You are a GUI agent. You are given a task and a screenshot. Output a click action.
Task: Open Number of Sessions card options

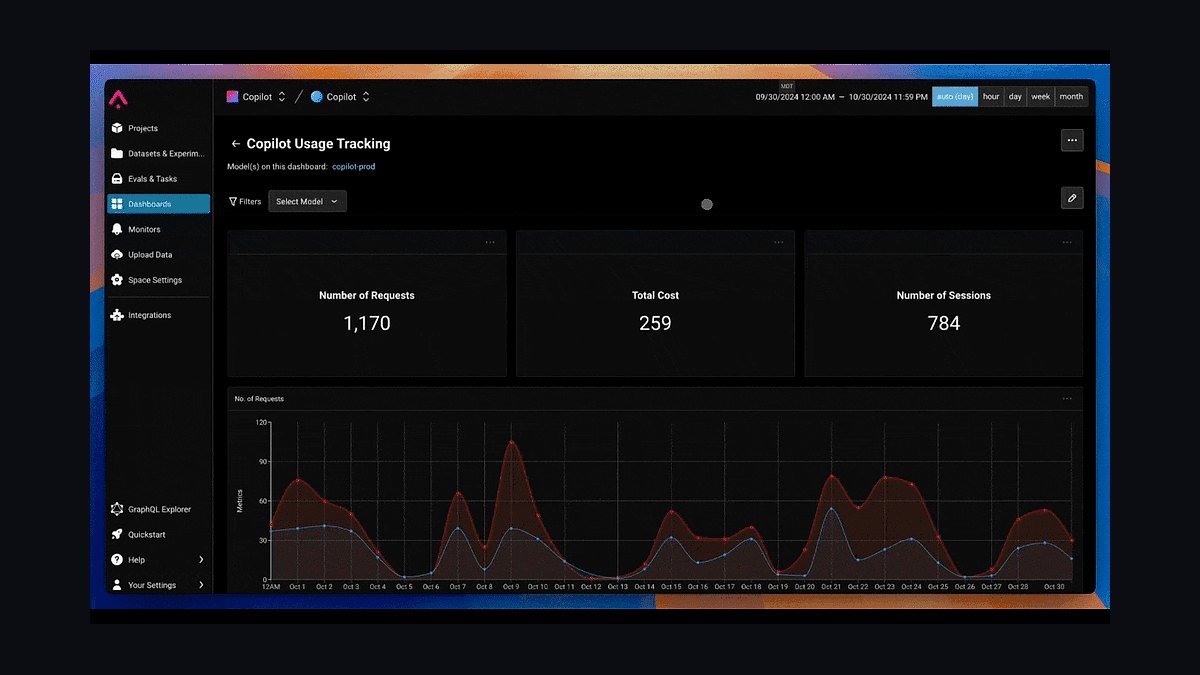1067,242
